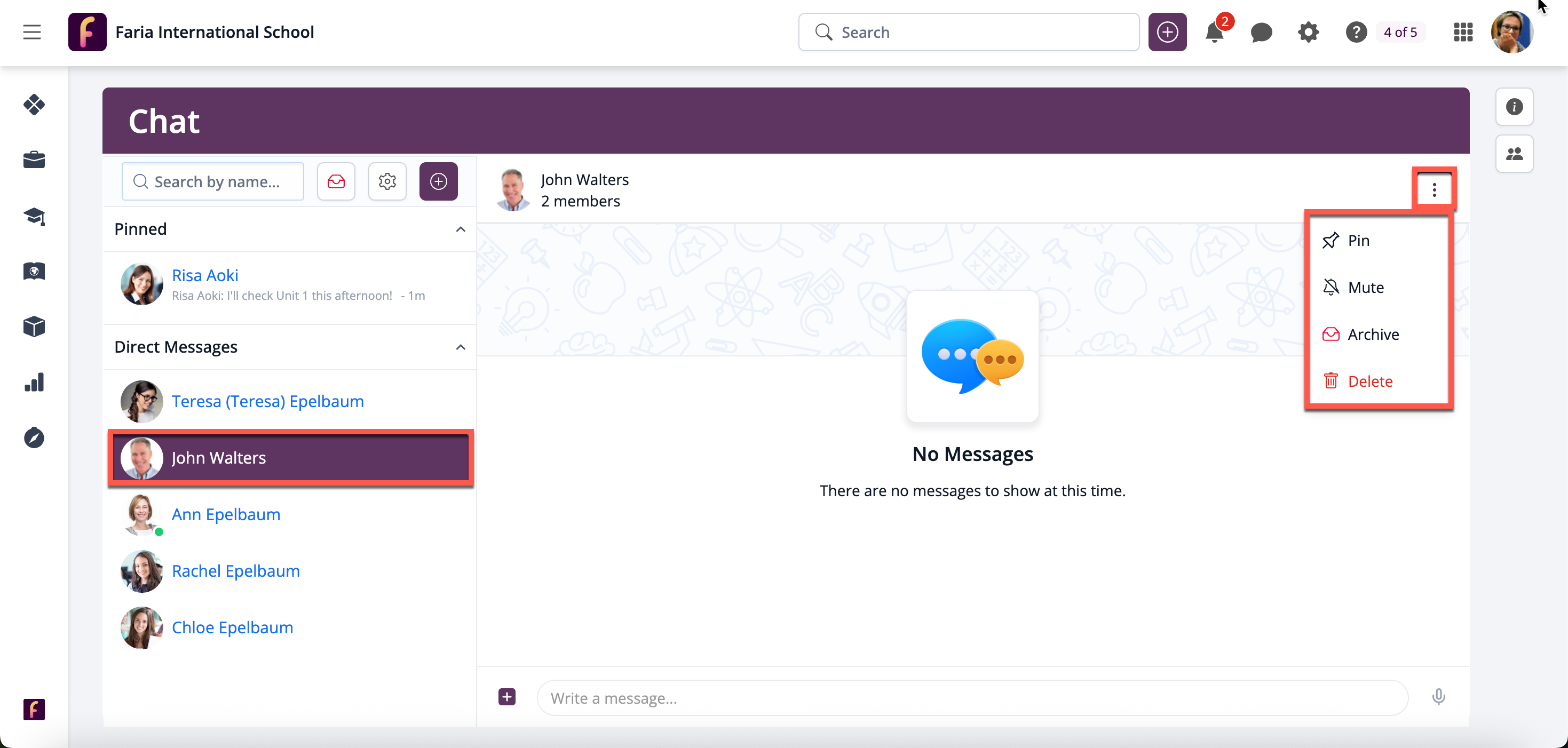Toggle the hamburger navigation menu

click(x=32, y=32)
